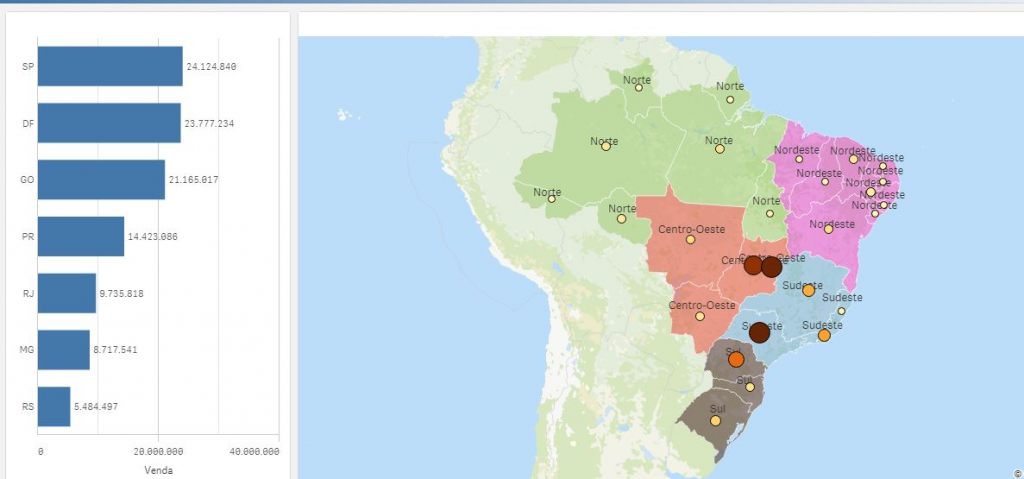Click the SP axis label
This screenshot has width=1024, height=479.
(x=27, y=67)
